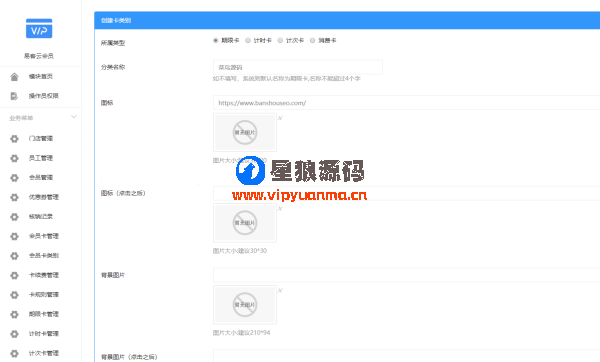Open 计时卡管理 in the sidebar

pyautogui.click(x=44, y=334)
